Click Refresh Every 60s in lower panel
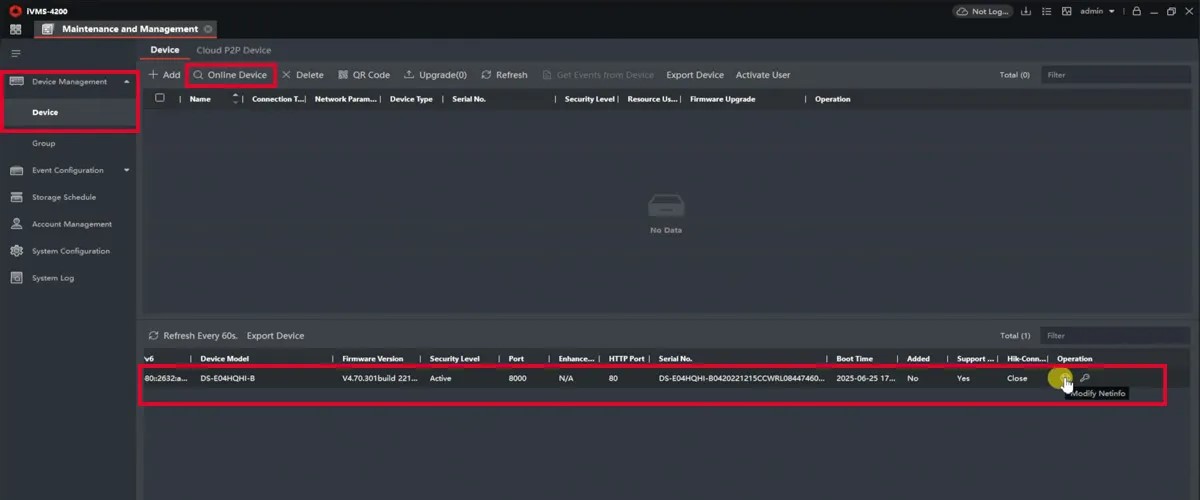 tap(193, 336)
